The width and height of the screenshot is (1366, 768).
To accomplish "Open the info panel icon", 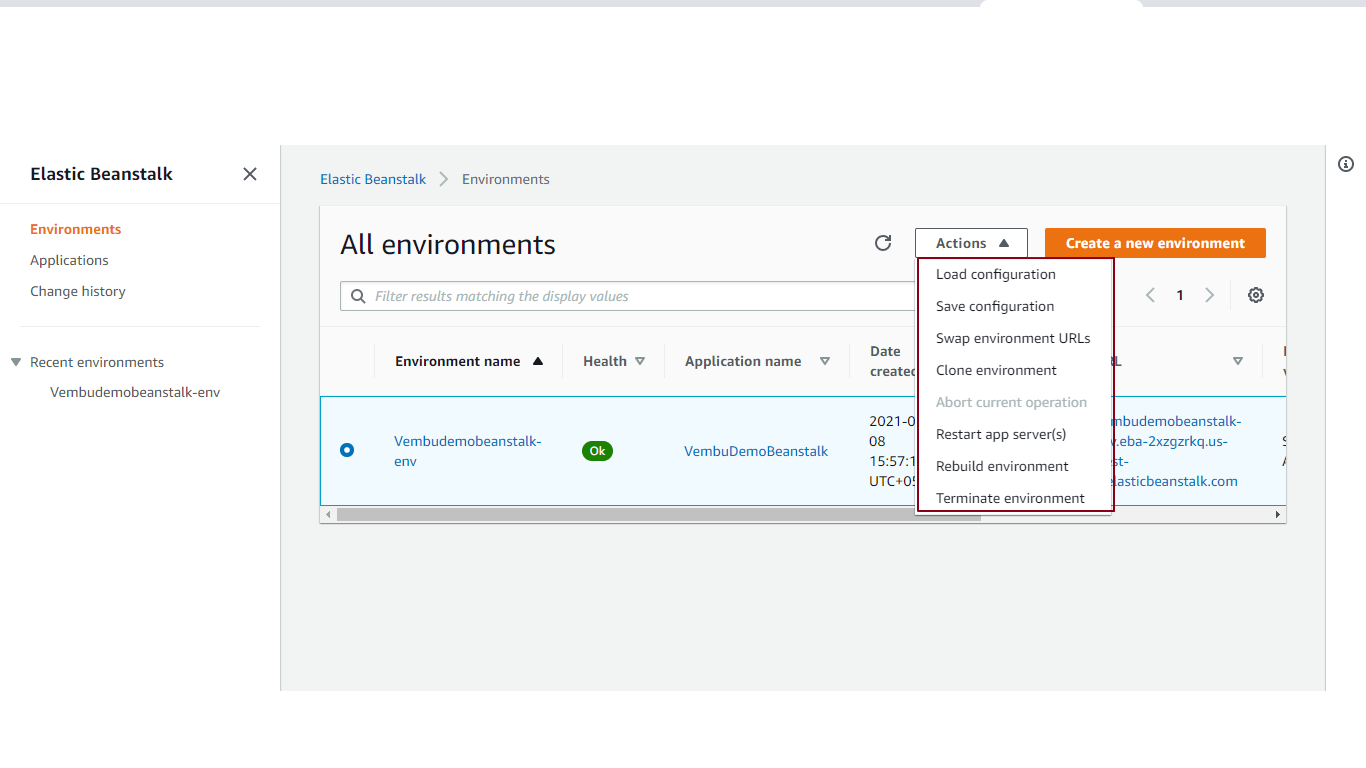I will pos(1346,164).
